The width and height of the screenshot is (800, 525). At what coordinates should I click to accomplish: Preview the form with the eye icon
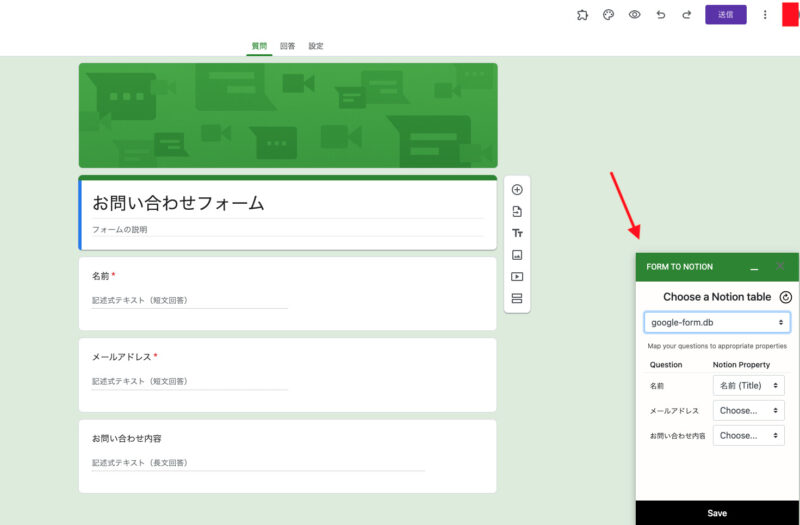click(x=634, y=15)
